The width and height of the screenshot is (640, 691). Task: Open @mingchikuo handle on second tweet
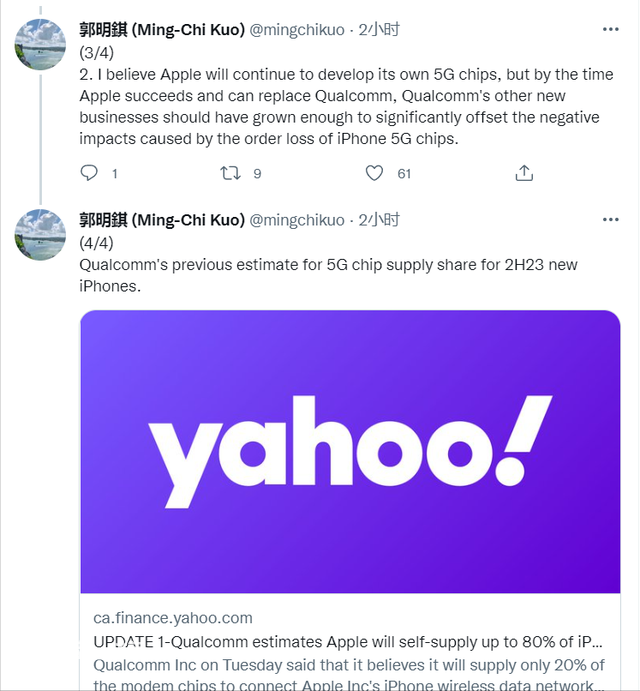[297, 220]
